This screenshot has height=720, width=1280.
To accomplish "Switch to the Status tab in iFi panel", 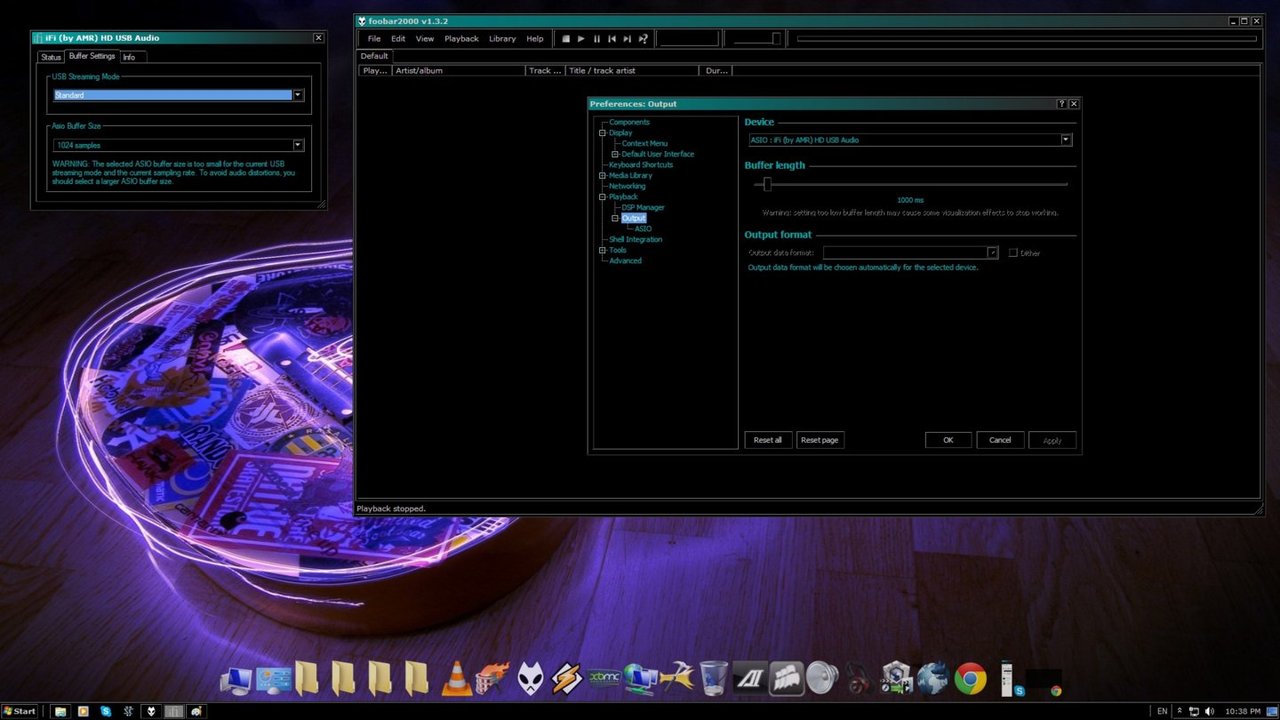I will pyautogui.click(x=51, y=57).
